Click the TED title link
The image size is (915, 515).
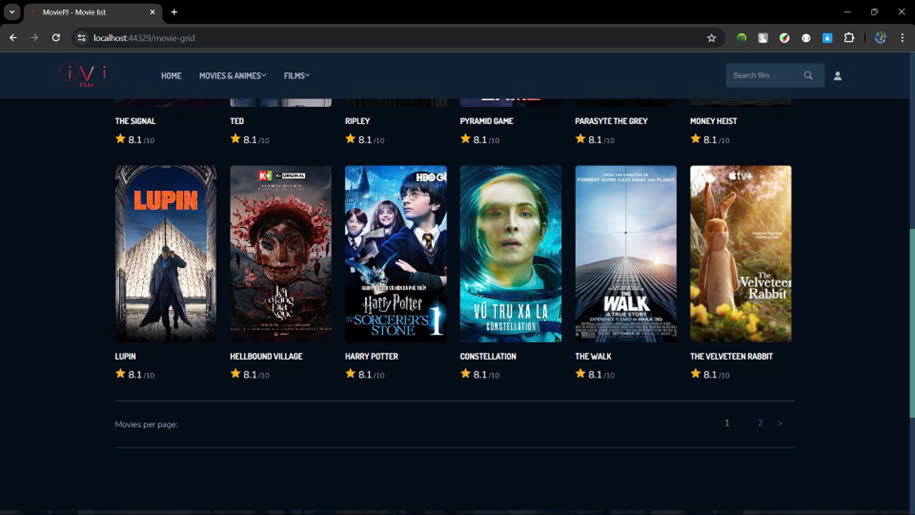237,121
